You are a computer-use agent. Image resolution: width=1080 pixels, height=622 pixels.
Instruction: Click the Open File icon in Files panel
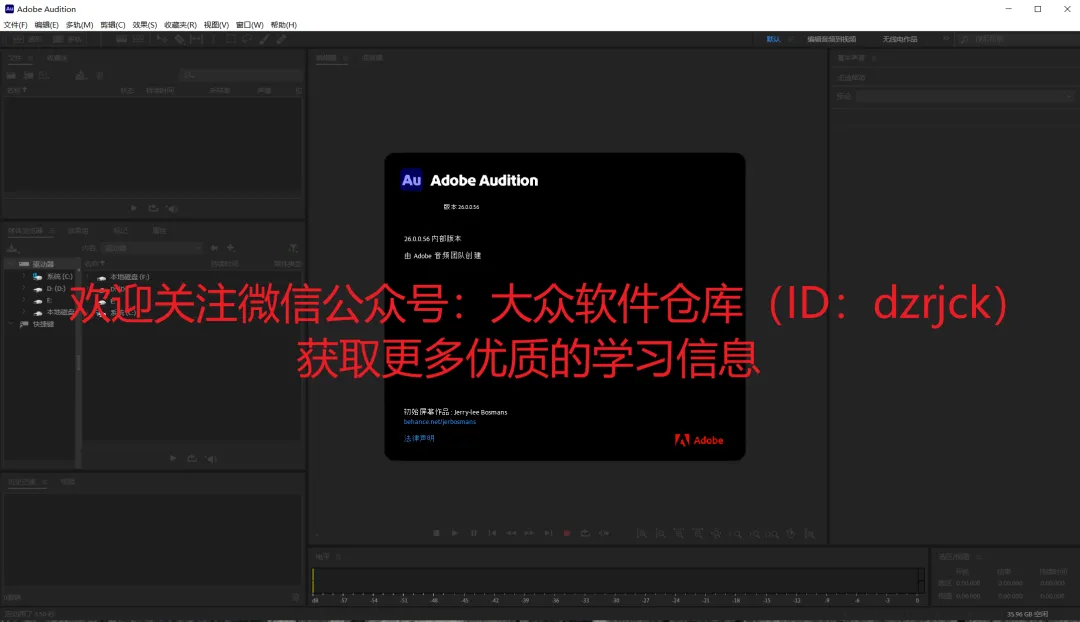(x=12, y=75)
